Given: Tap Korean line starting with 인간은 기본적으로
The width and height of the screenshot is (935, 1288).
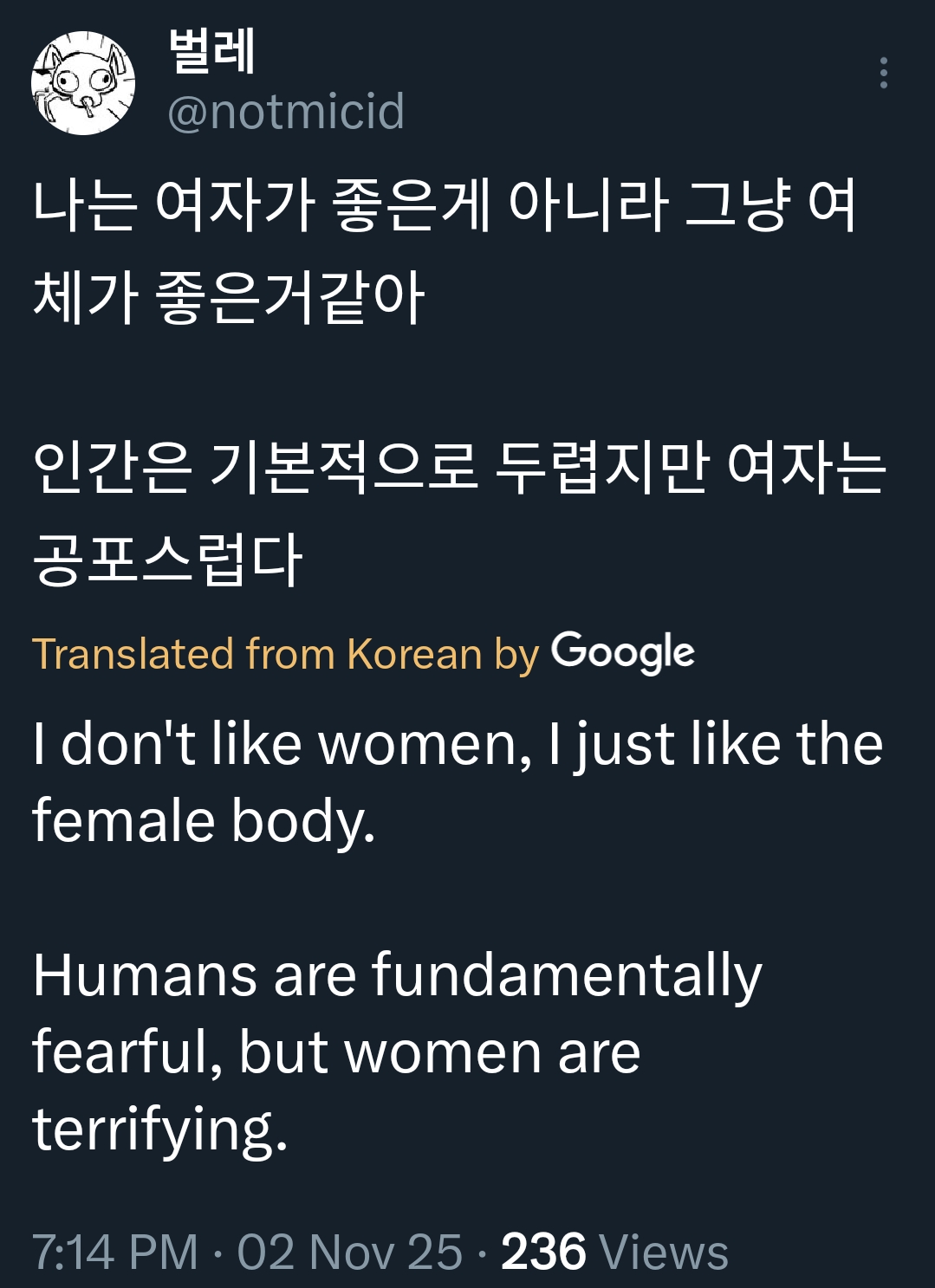Looking at the screenshot, I should tap(459, 468).
